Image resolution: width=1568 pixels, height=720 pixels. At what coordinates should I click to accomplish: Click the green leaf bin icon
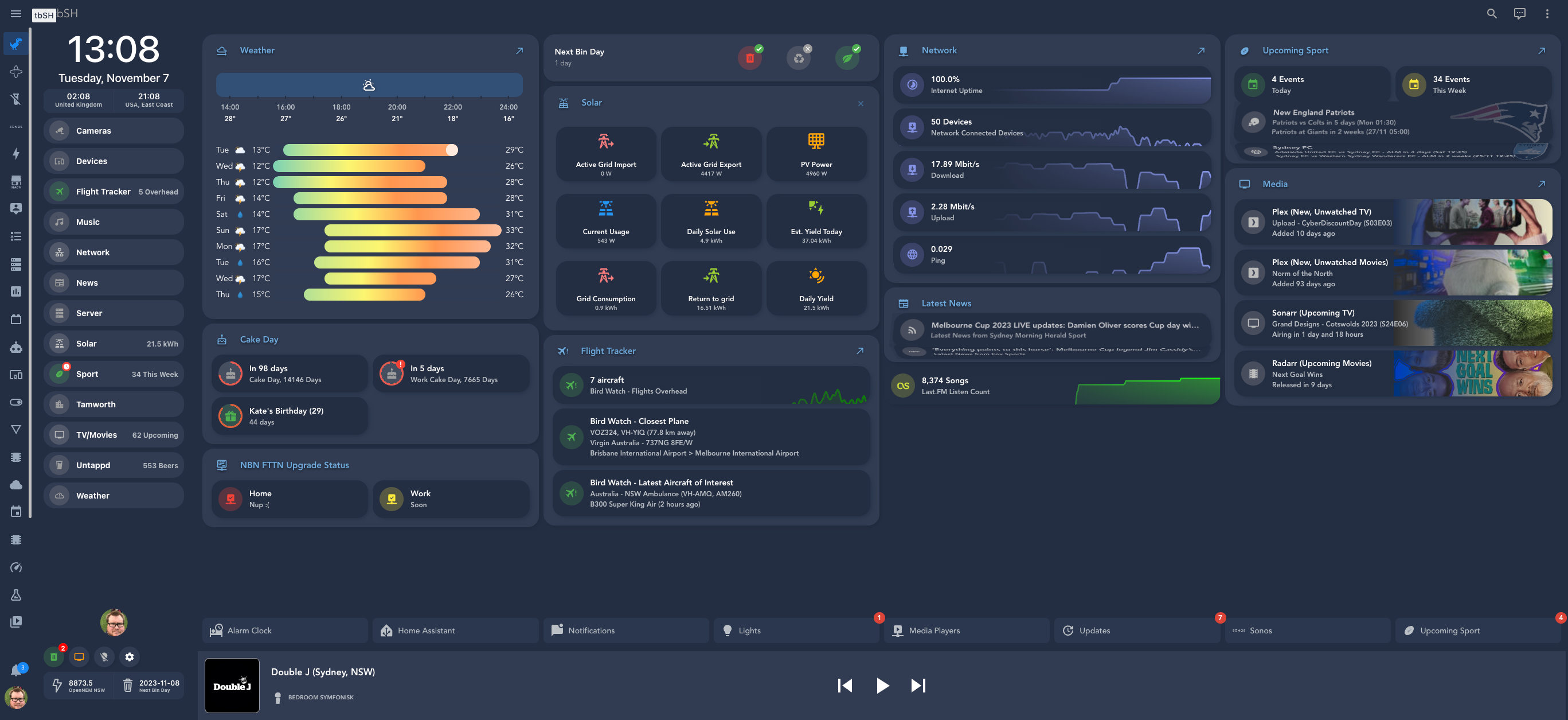click(x=847, y=59)
